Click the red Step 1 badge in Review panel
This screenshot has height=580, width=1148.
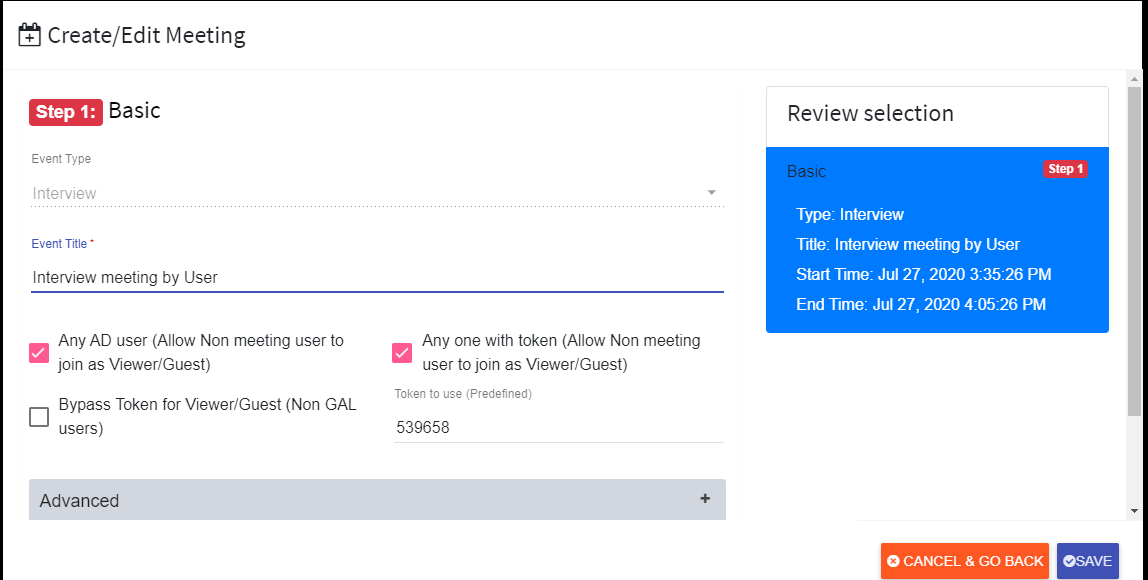(1065, 169)
